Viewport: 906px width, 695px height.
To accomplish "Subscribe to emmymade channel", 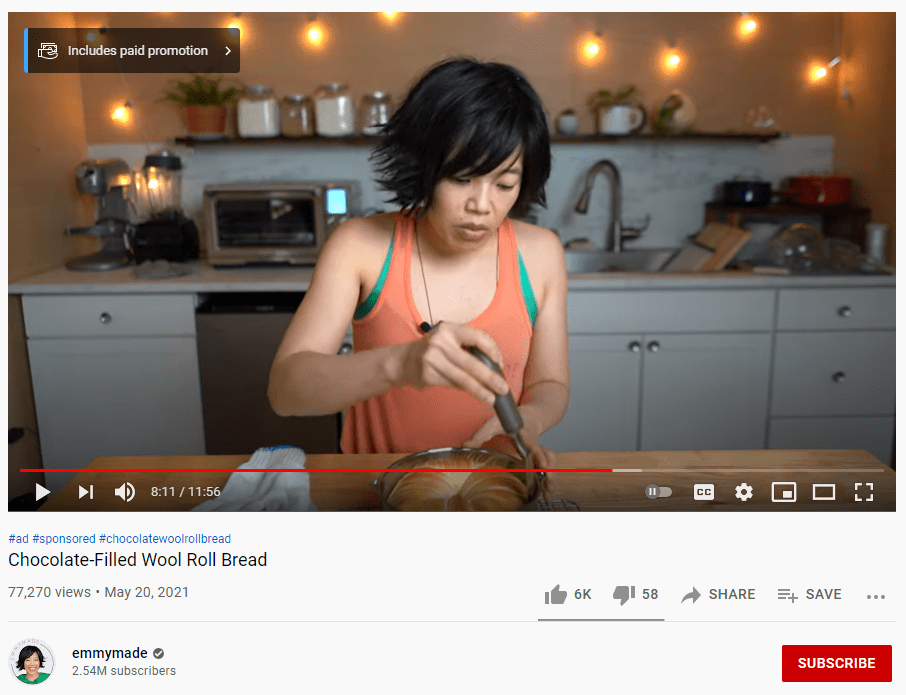I will [837, 663].
